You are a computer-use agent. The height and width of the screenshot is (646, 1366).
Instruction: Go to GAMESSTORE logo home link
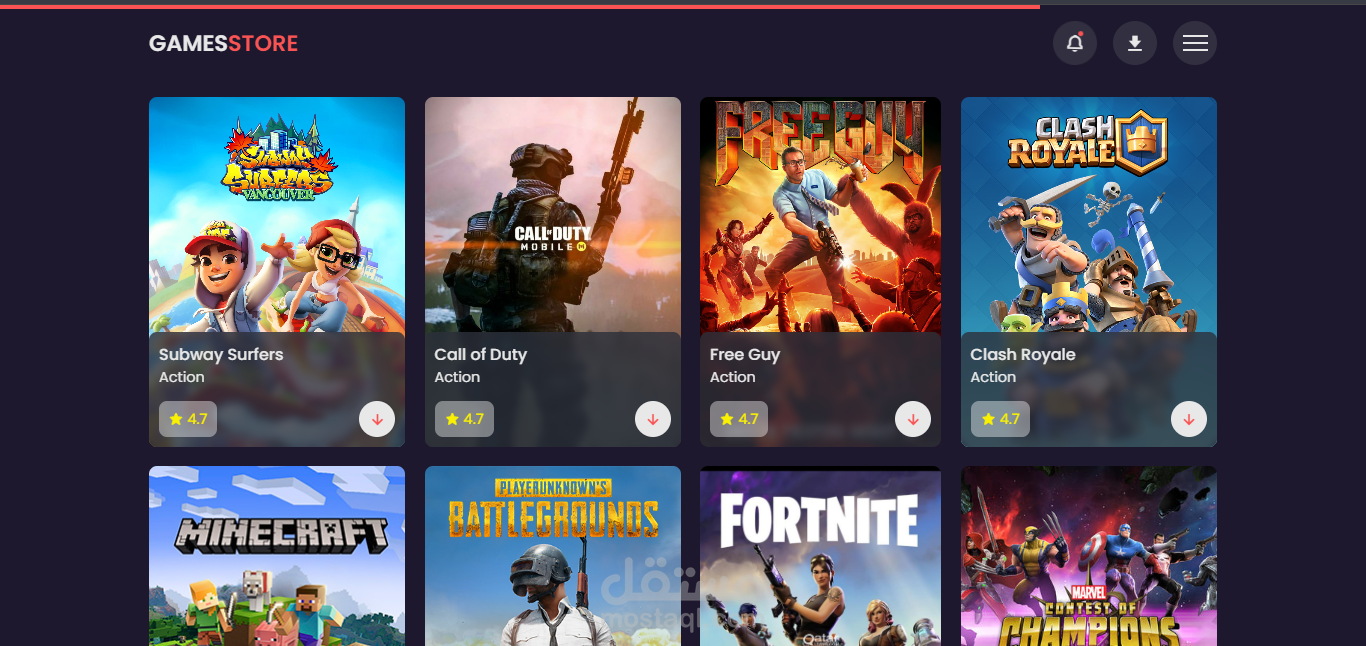coord(223,43)
